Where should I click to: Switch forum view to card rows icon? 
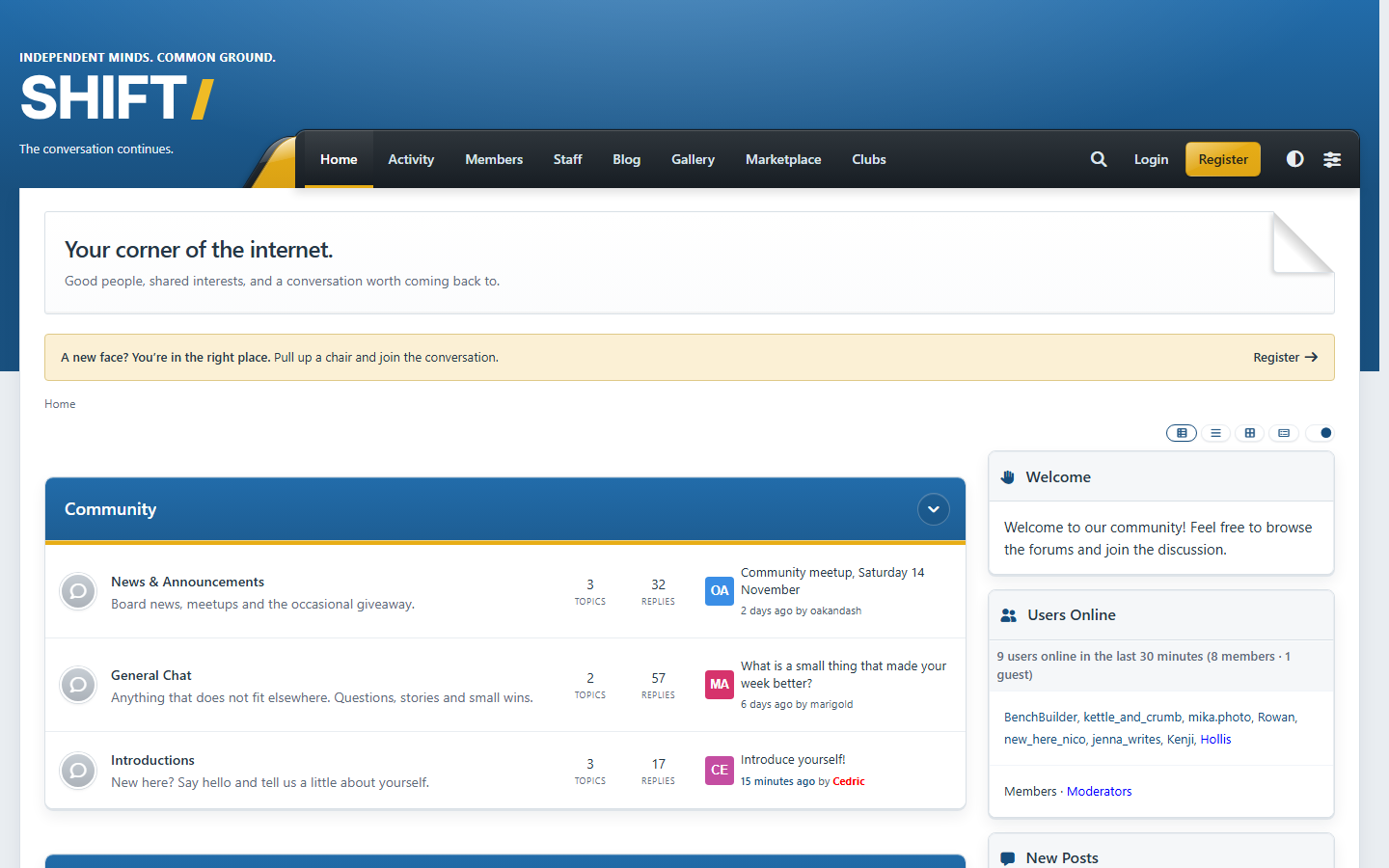coord(1284,433)
